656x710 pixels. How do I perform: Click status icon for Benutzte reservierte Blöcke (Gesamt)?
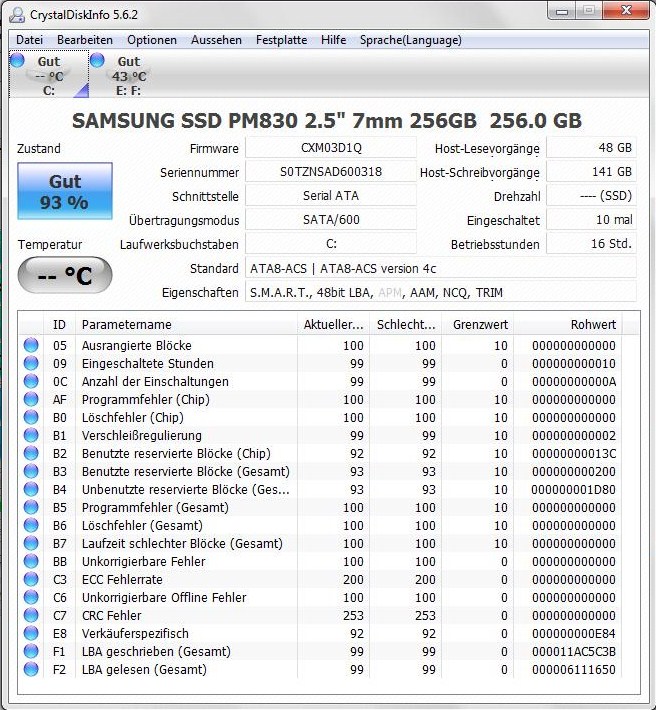[31, 471]
